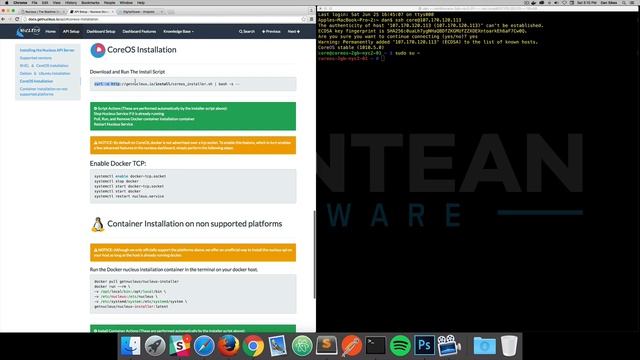Open Debian & Ubuntu Installation sidebar link
The image size is (640, 360).
[45, 73]
